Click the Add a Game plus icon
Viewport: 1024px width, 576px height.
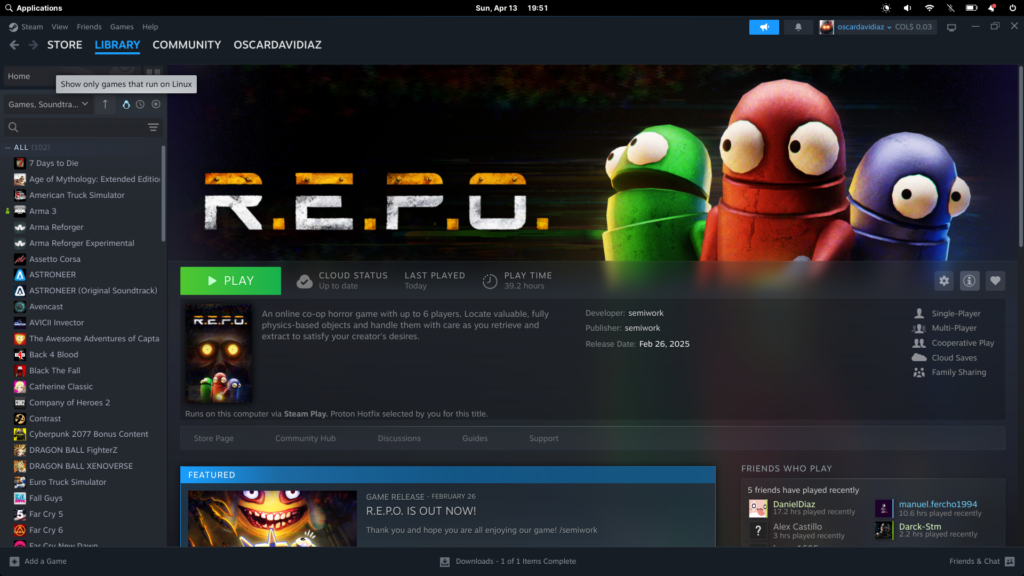click(14, 561)
